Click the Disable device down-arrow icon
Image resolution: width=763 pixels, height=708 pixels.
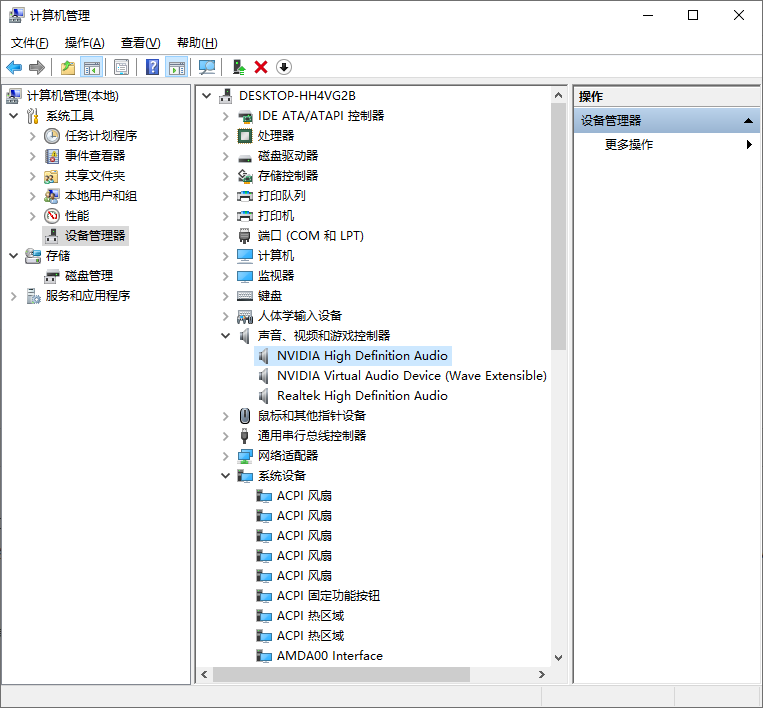(284, 67)
